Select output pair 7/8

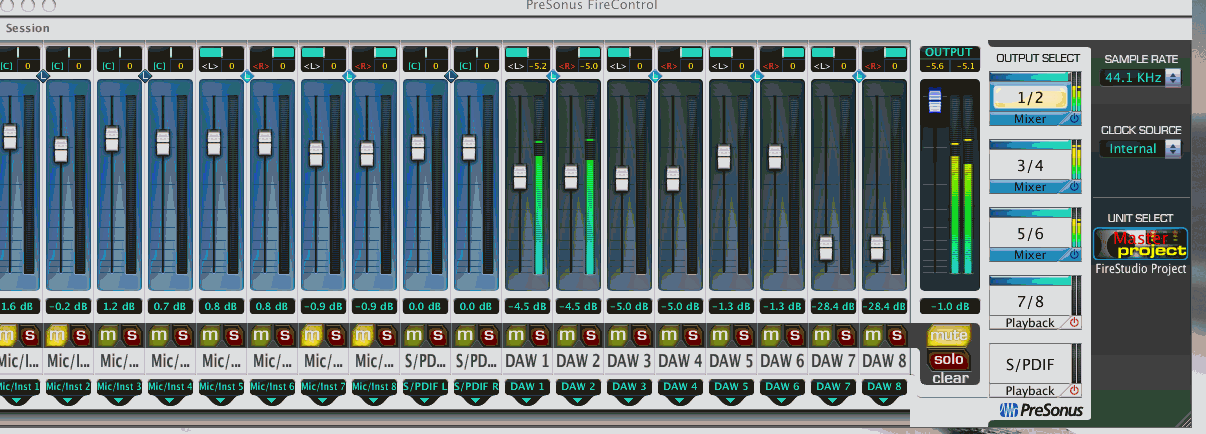coord(1029,302)
